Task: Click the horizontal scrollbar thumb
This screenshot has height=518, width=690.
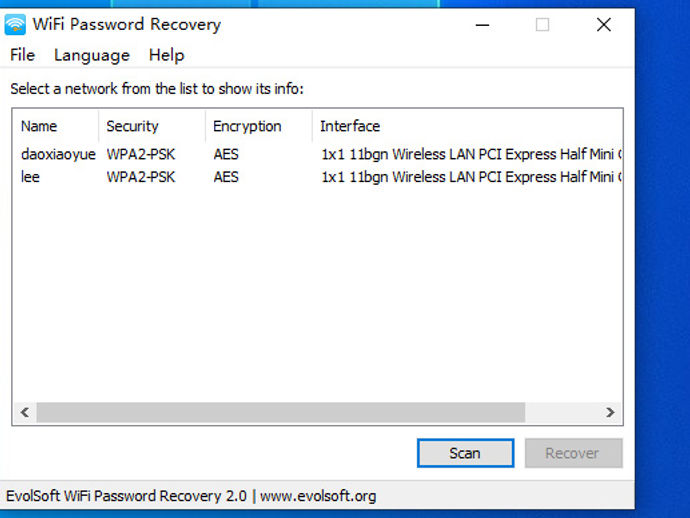Action: 281,412
